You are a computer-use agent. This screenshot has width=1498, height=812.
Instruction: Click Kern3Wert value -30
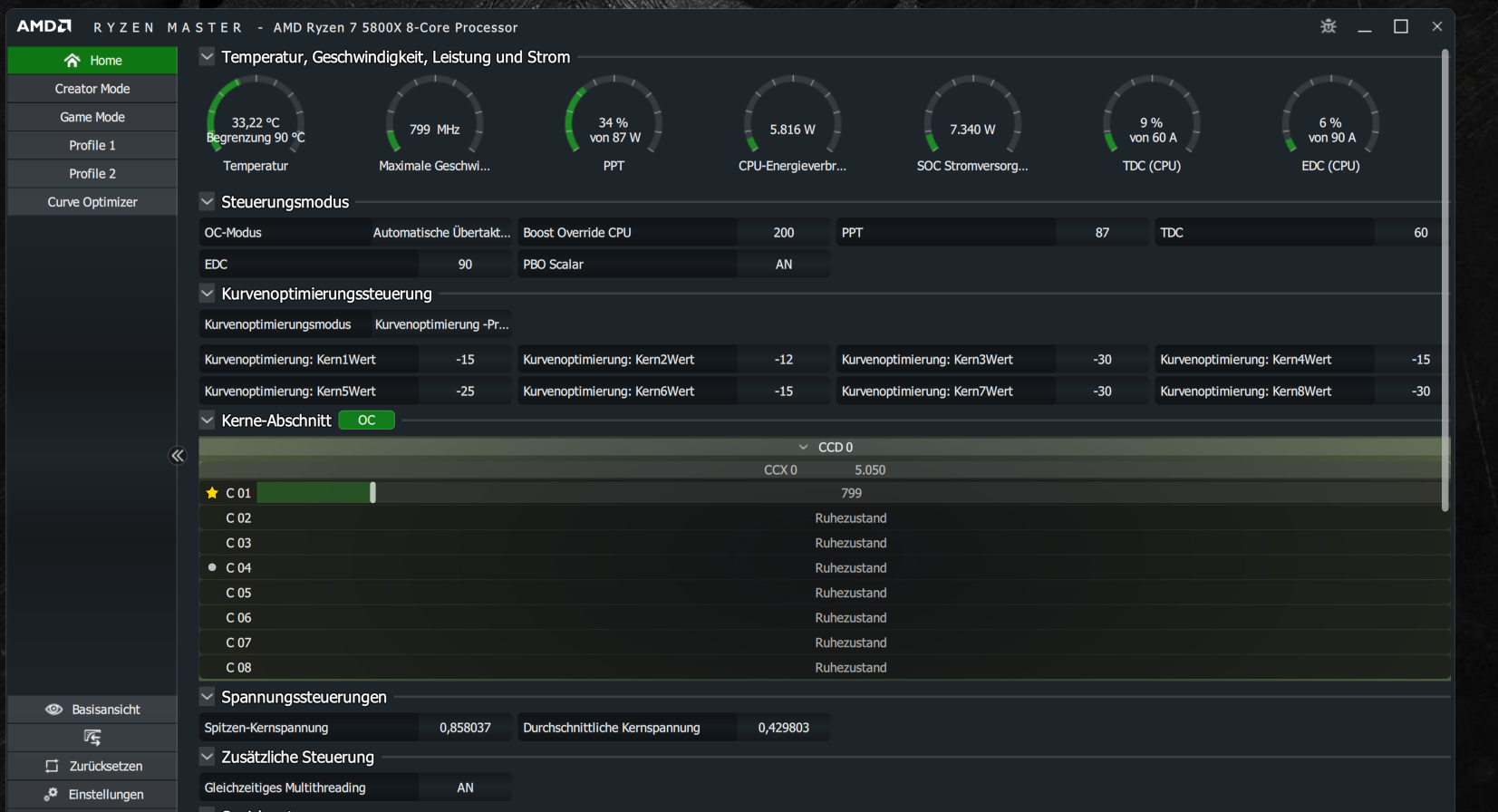point(1102,360)
